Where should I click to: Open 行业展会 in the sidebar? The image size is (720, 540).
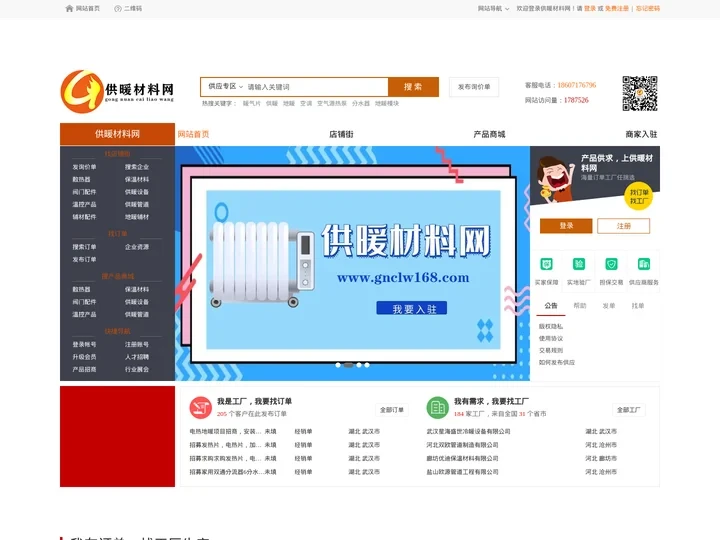coord(137,369)
